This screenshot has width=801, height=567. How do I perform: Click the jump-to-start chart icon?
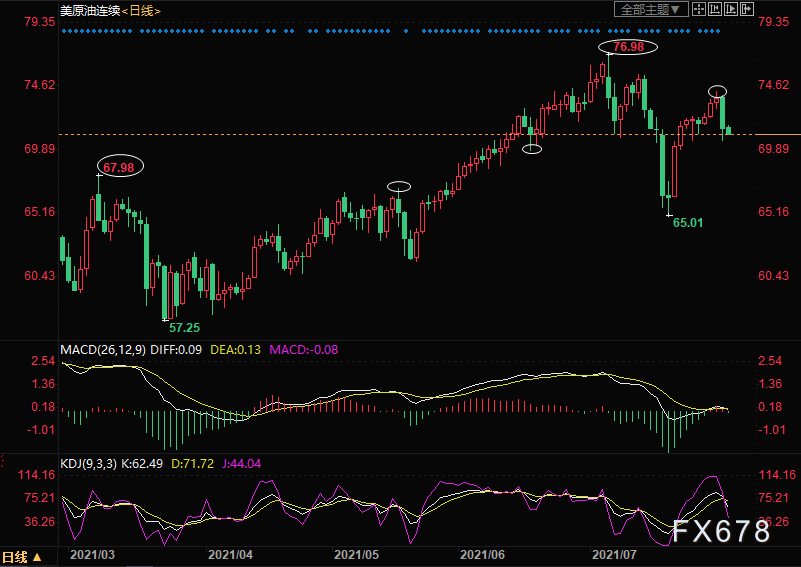coord(714,9)
